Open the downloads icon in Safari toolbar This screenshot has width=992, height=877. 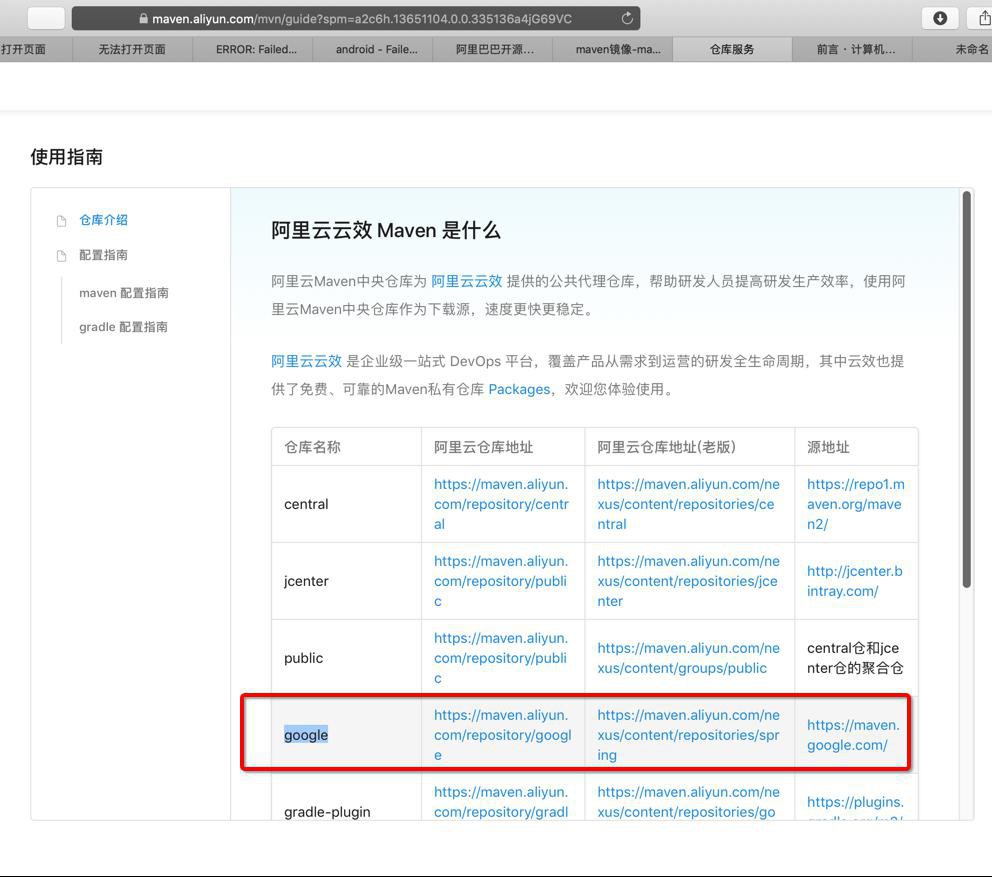pyautogui.click(x=940, y=18)
